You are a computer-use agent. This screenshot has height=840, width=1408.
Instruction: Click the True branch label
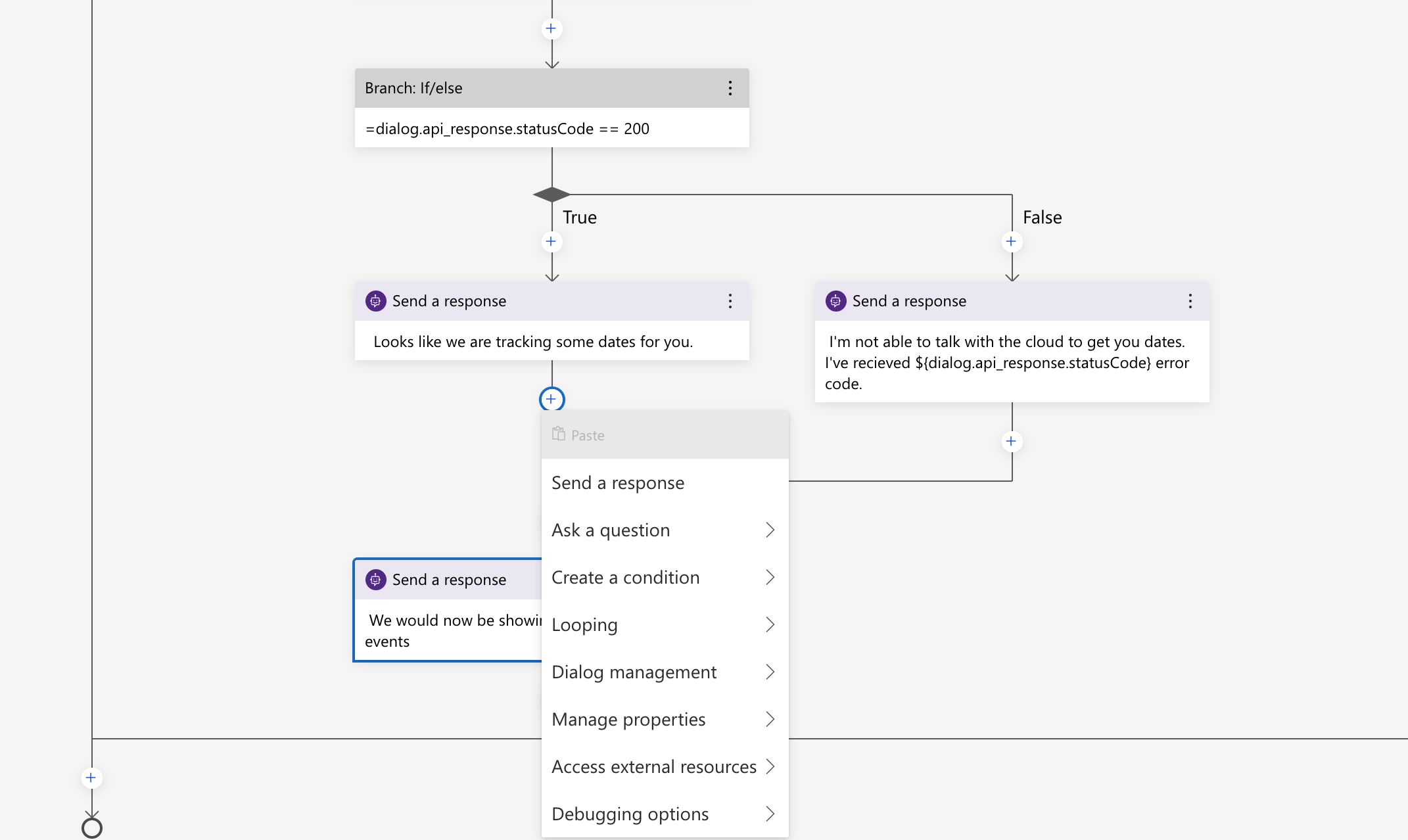tap(580, 218)
